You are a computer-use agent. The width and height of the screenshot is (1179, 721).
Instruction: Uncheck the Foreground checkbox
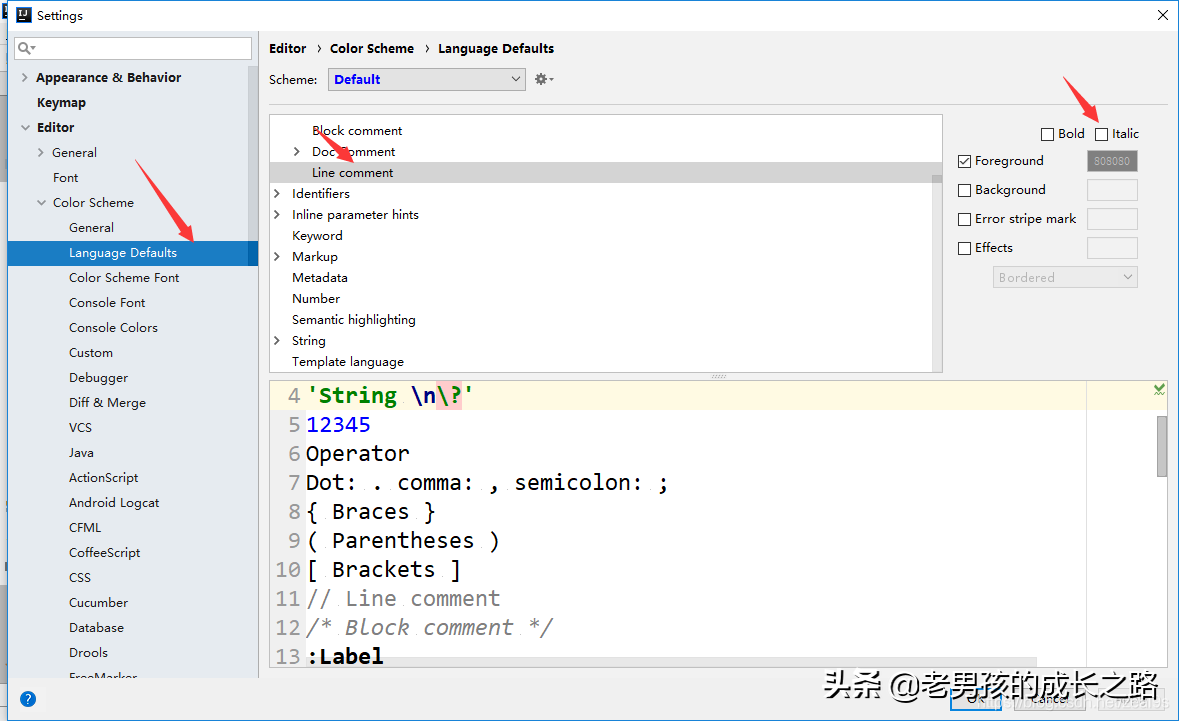(965, 161)
